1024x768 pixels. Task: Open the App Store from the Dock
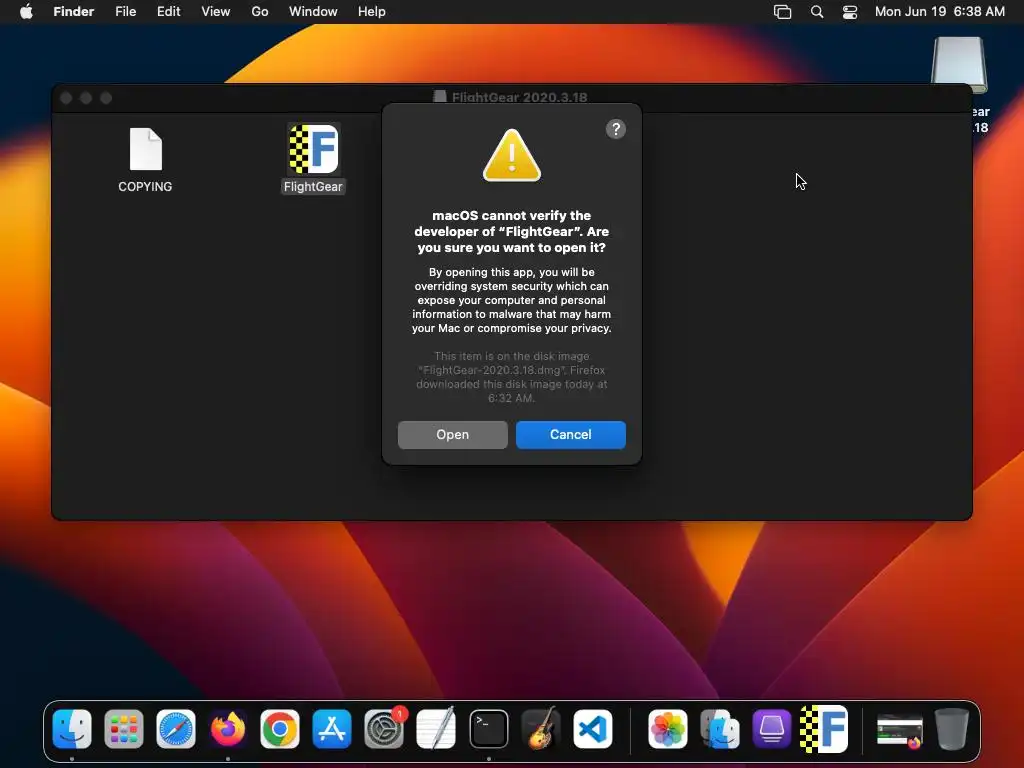point(332,729)
